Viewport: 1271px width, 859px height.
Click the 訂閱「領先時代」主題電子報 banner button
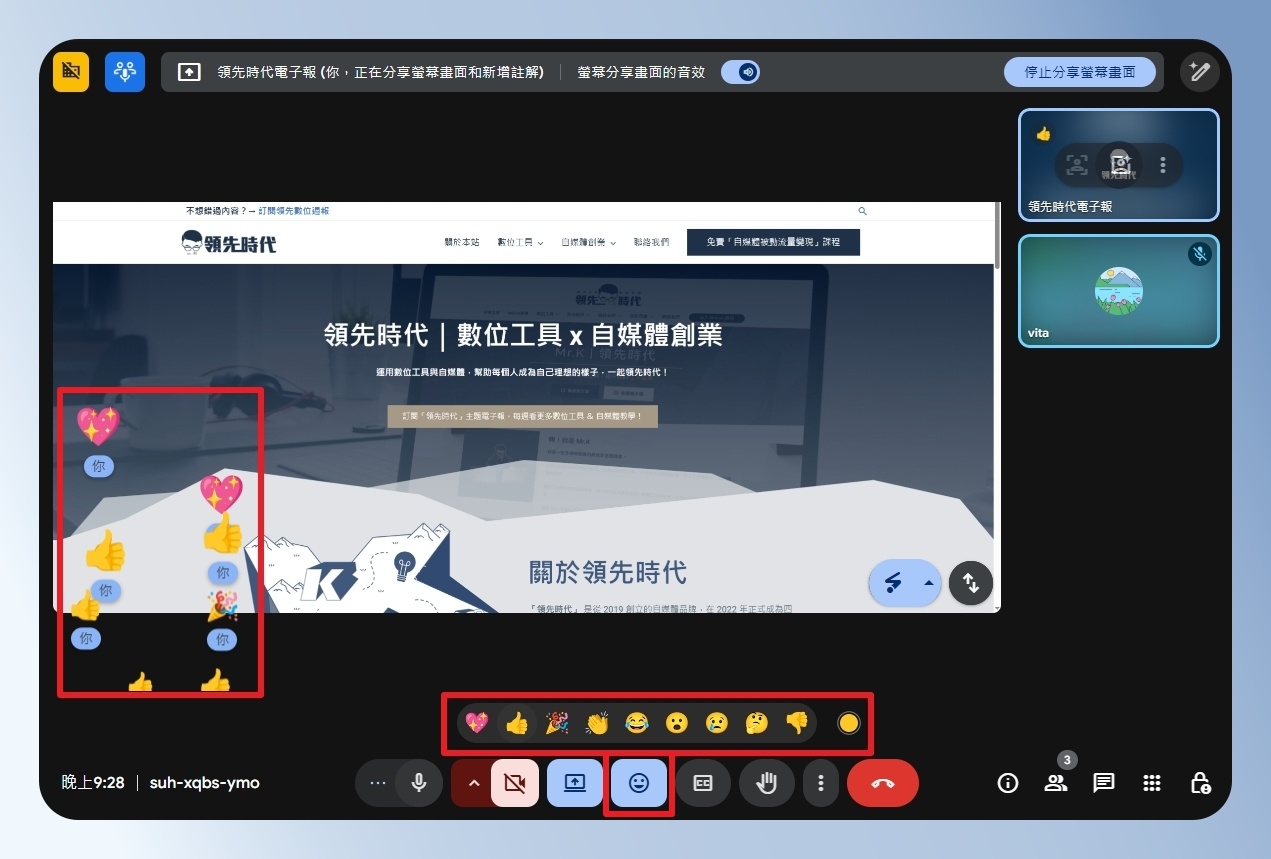point(522,416)
